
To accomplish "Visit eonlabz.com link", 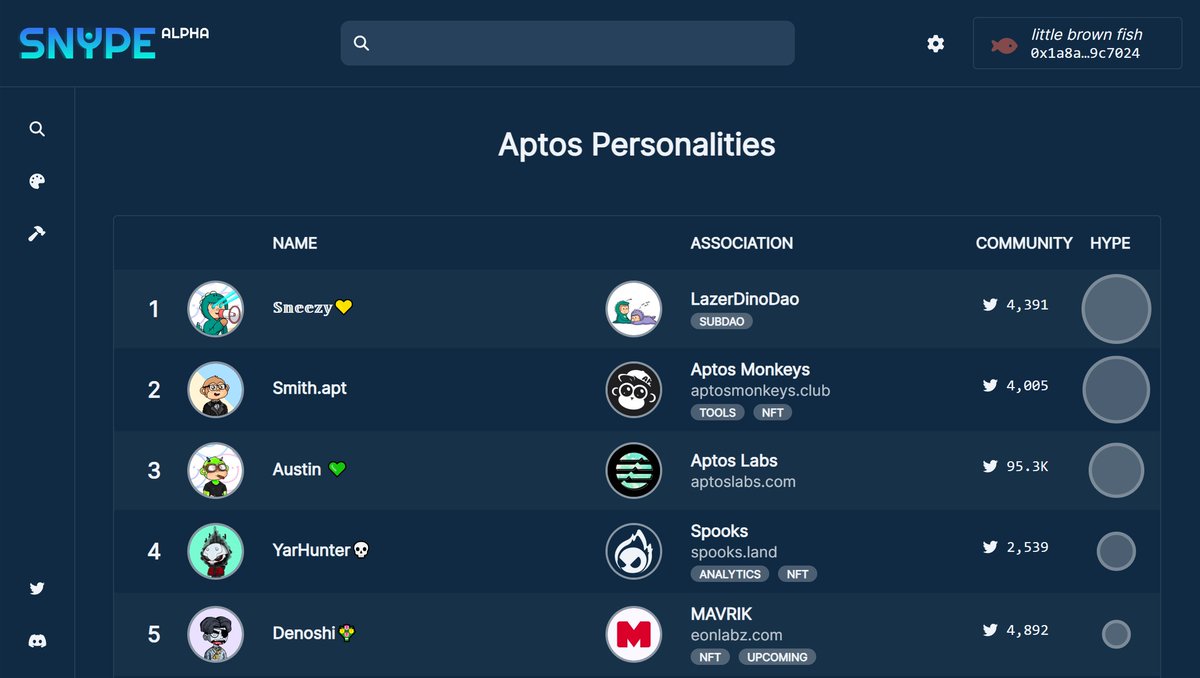I will point(736,635).
